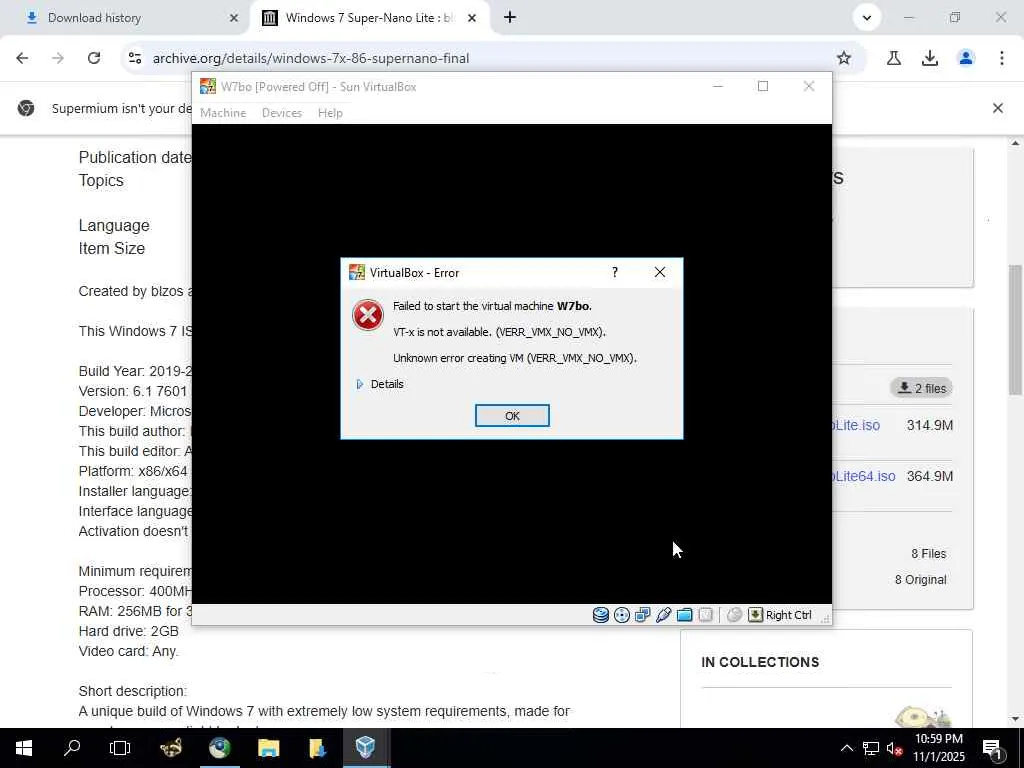
Task: Click the Supermium browser icon on taskbar
Action: (220, 748)
